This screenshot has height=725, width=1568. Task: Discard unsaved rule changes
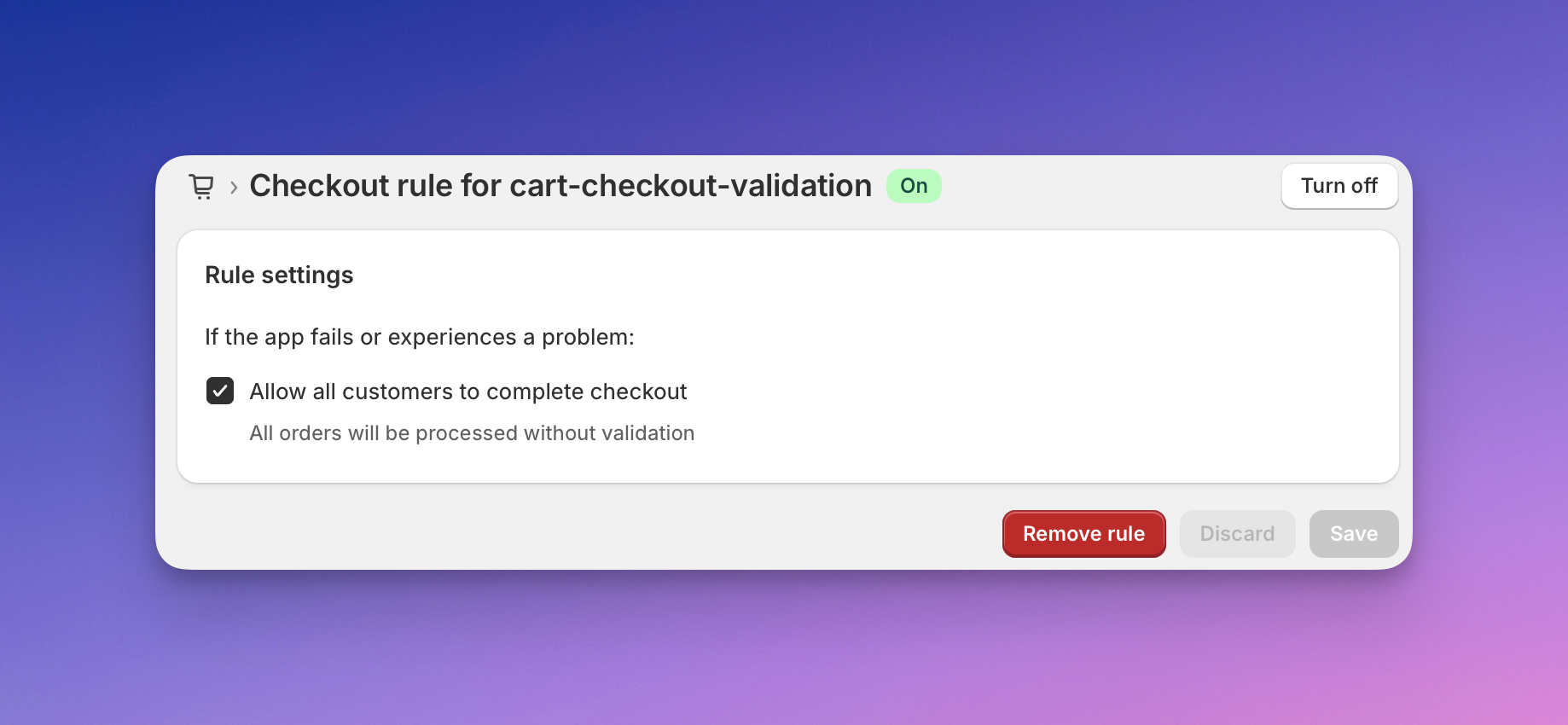click(x=1237, y=534)
